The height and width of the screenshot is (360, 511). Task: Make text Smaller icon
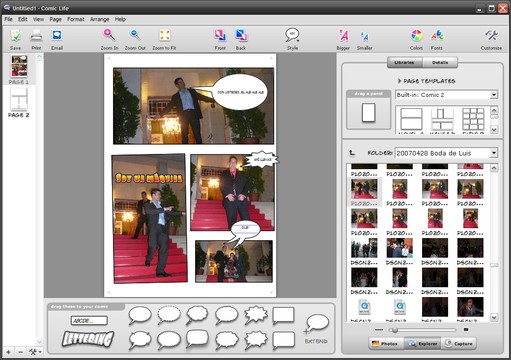(x=364, y=36)
